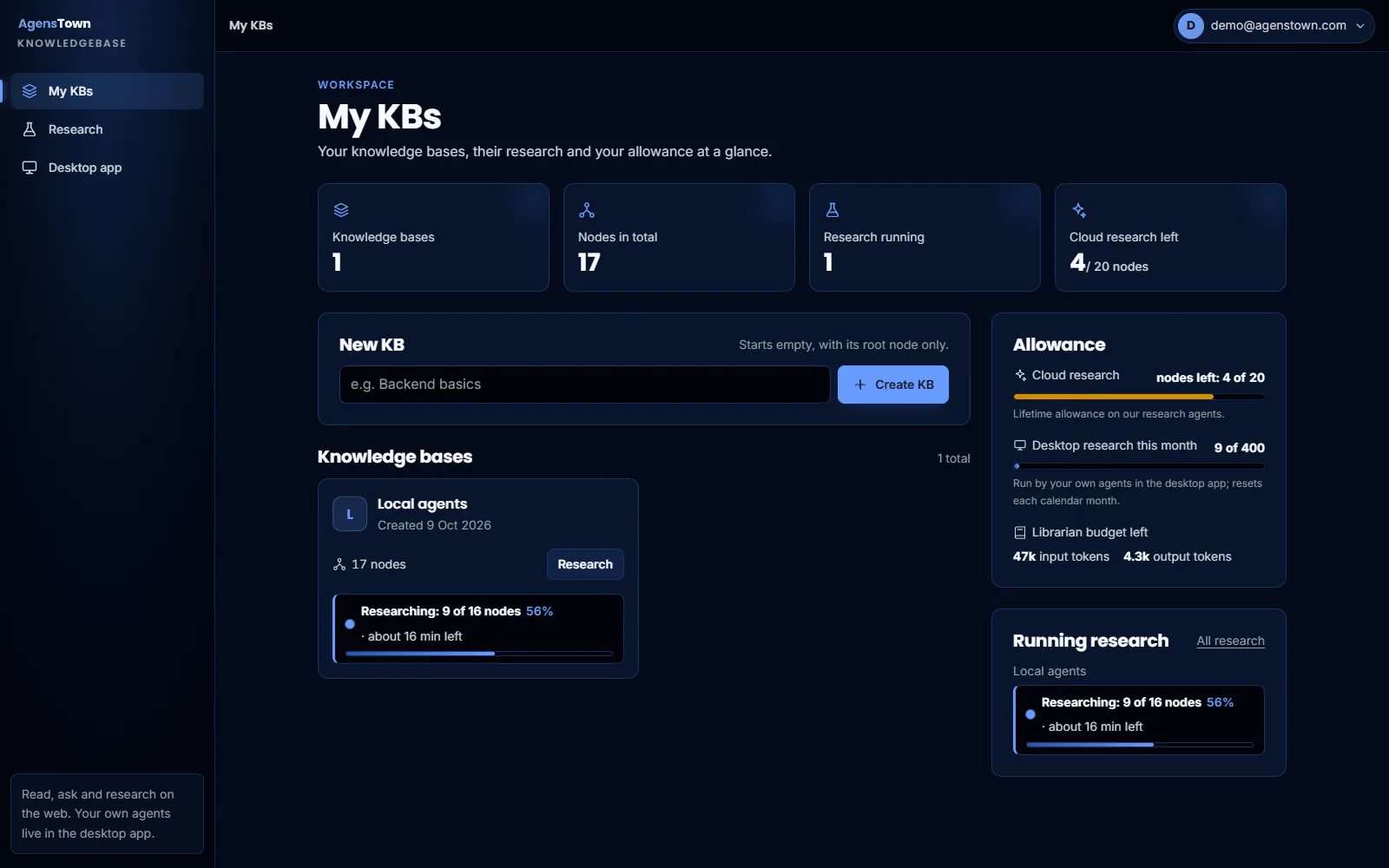The width and height of the screenshot is (1389, 868).
Task: Open the All research link
Action: [x=1230, y=641]
